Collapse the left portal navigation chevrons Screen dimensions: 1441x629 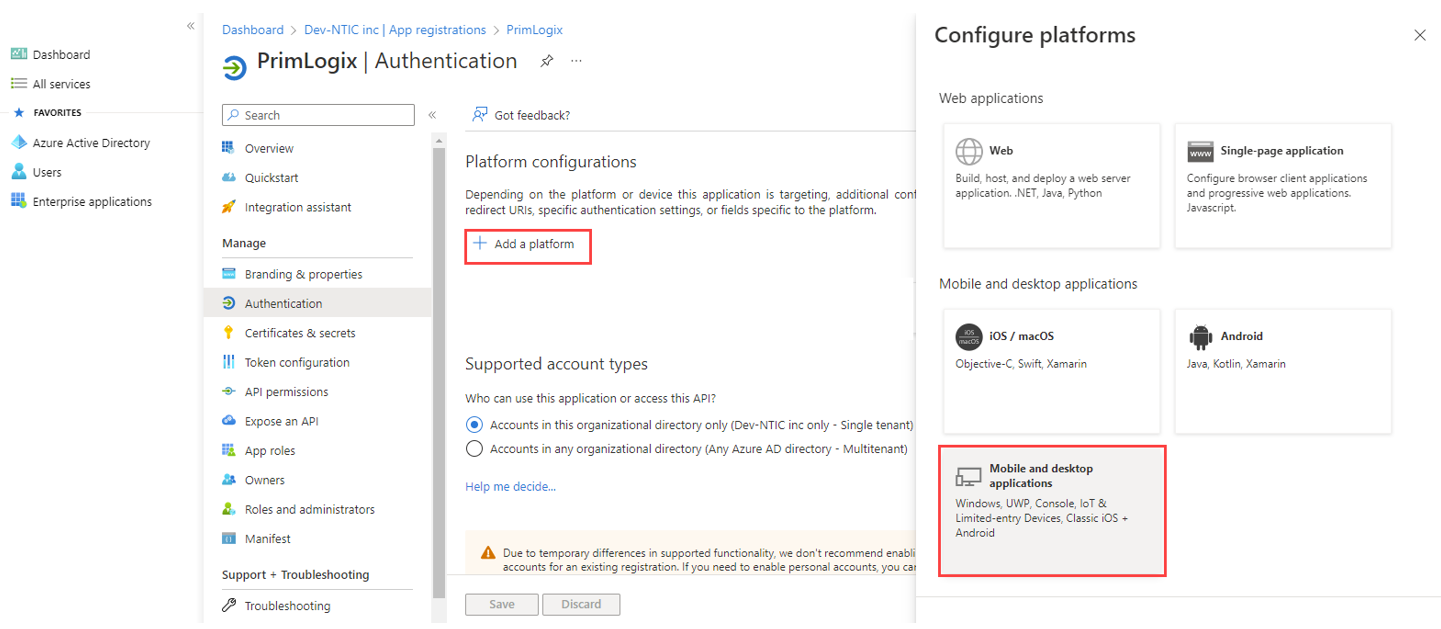190,26
